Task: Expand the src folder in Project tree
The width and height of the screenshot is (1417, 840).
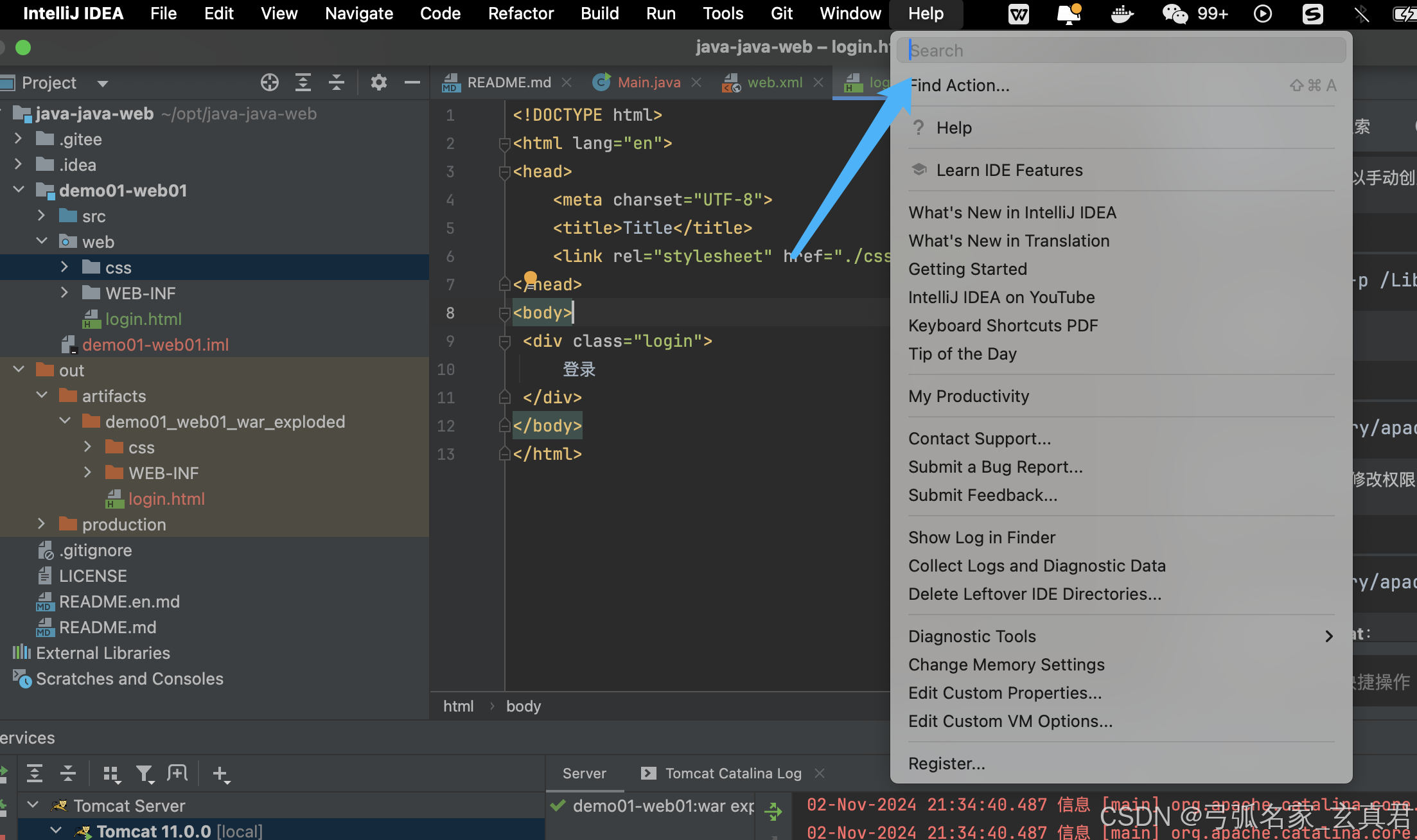Action: coord(42,216)
